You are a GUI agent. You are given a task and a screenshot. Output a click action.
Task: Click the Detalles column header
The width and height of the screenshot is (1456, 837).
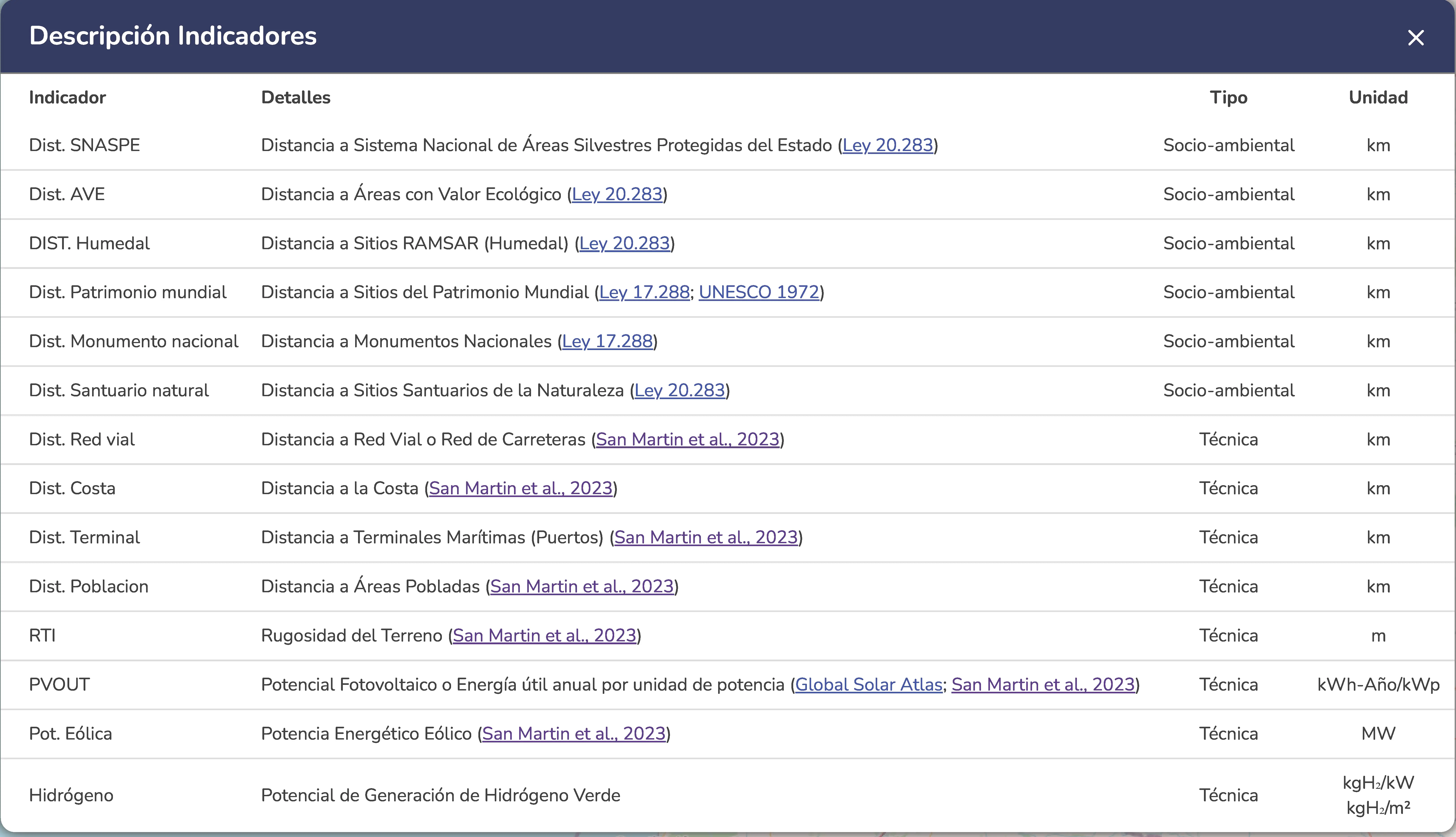click(296, 98)
